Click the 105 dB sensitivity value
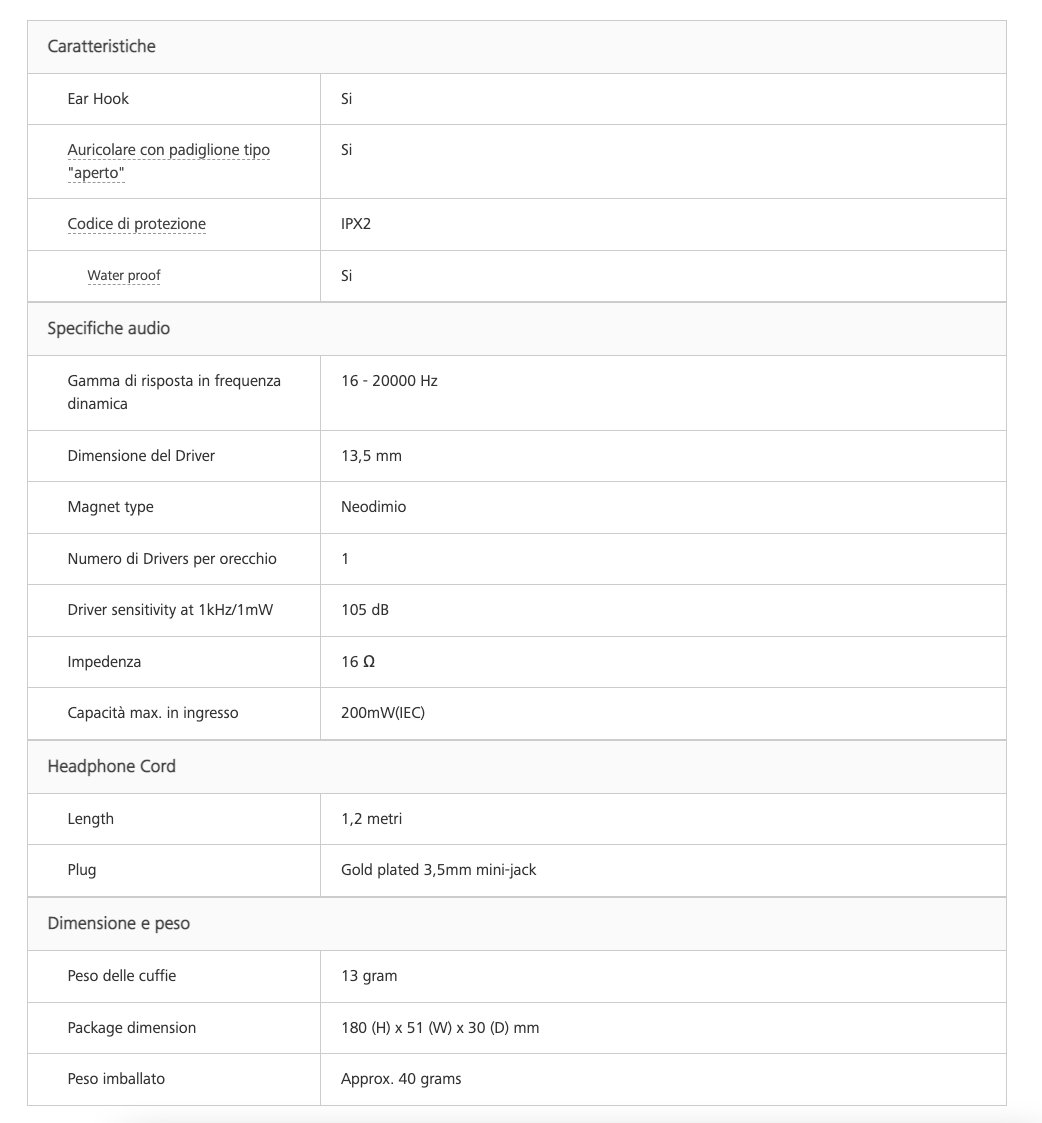The width and height of the screenshot is (1042, 1123). [364, 610]
